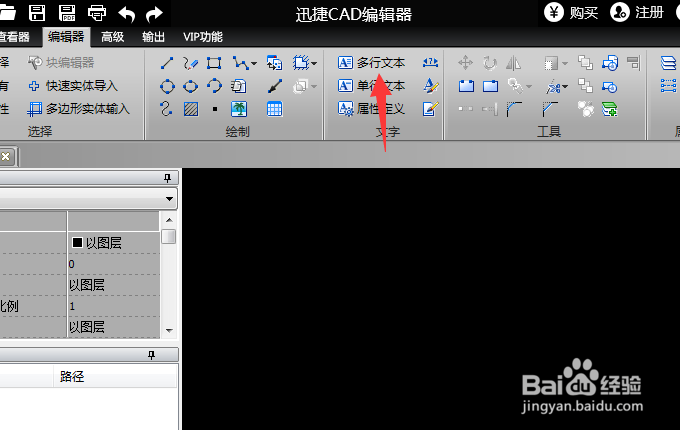Viewport: 680px width, 430px height.
Task: Select the Polyline tool icon
Action: [240, 63]
